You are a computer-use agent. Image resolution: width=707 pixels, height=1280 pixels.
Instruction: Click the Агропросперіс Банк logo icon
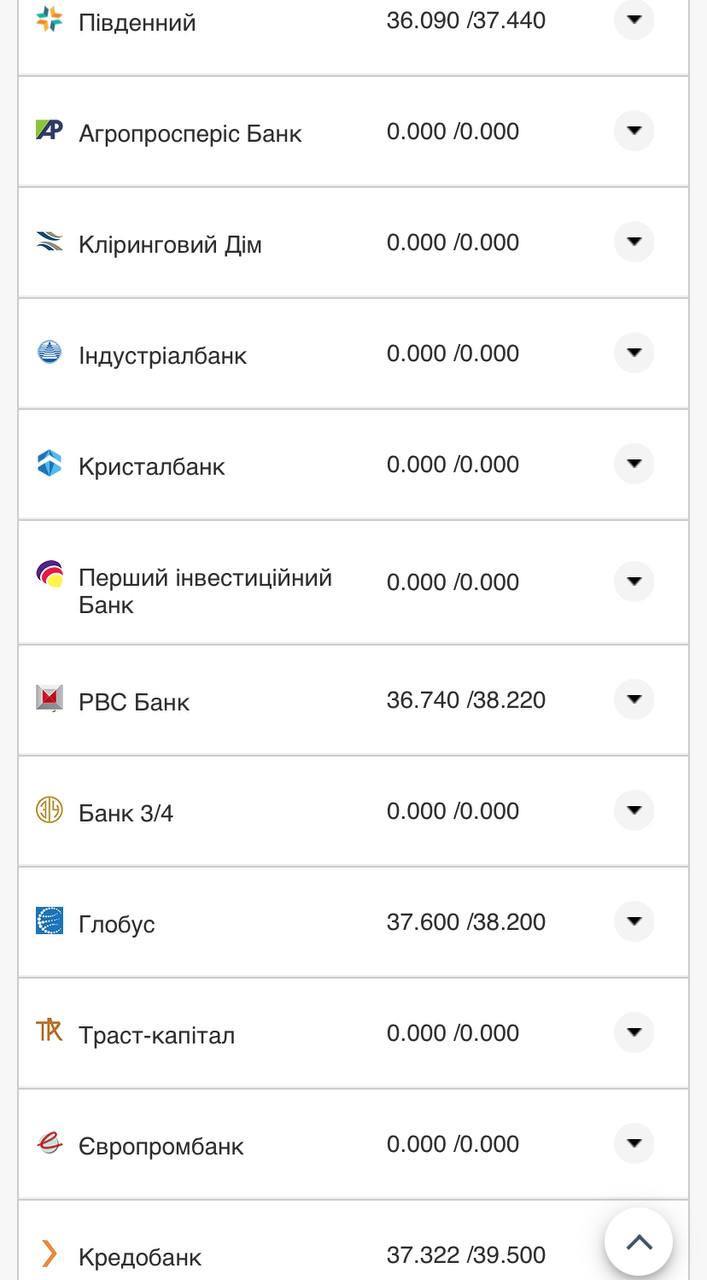pos(49,130)
